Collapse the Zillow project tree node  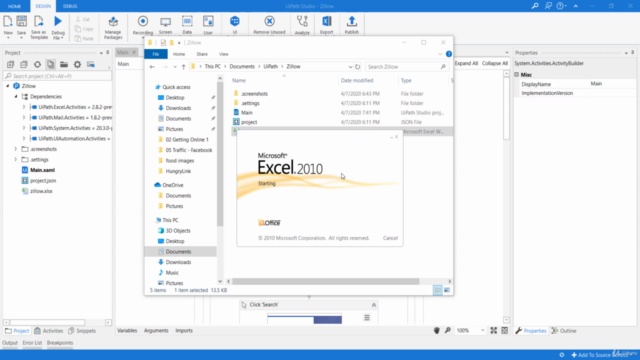point(7,86)
